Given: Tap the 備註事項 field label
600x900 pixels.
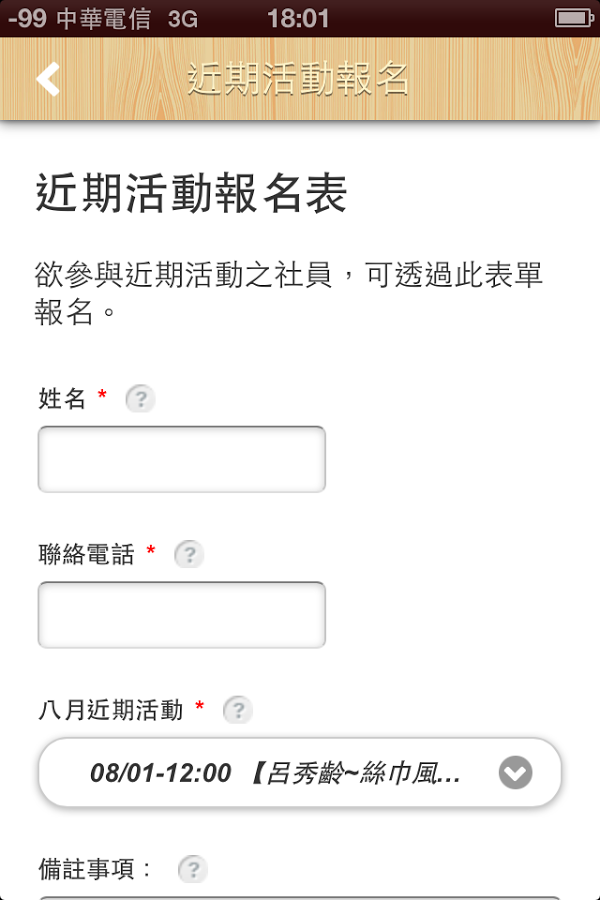Looking at the screenshot, I should [x=94, y=869].
